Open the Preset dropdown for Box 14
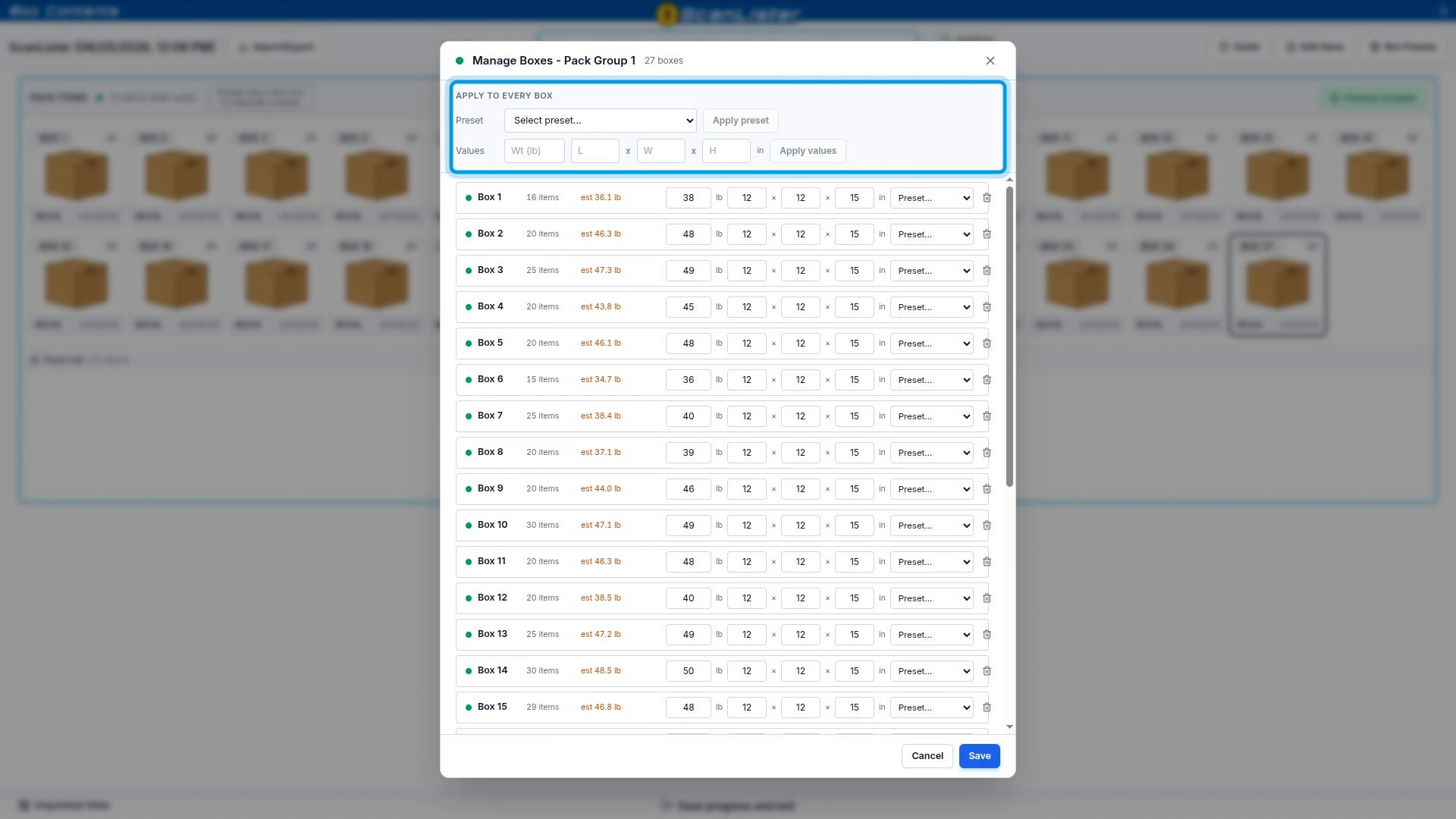Viewport: 1456px width, 819px height. (x=931, y=671)
